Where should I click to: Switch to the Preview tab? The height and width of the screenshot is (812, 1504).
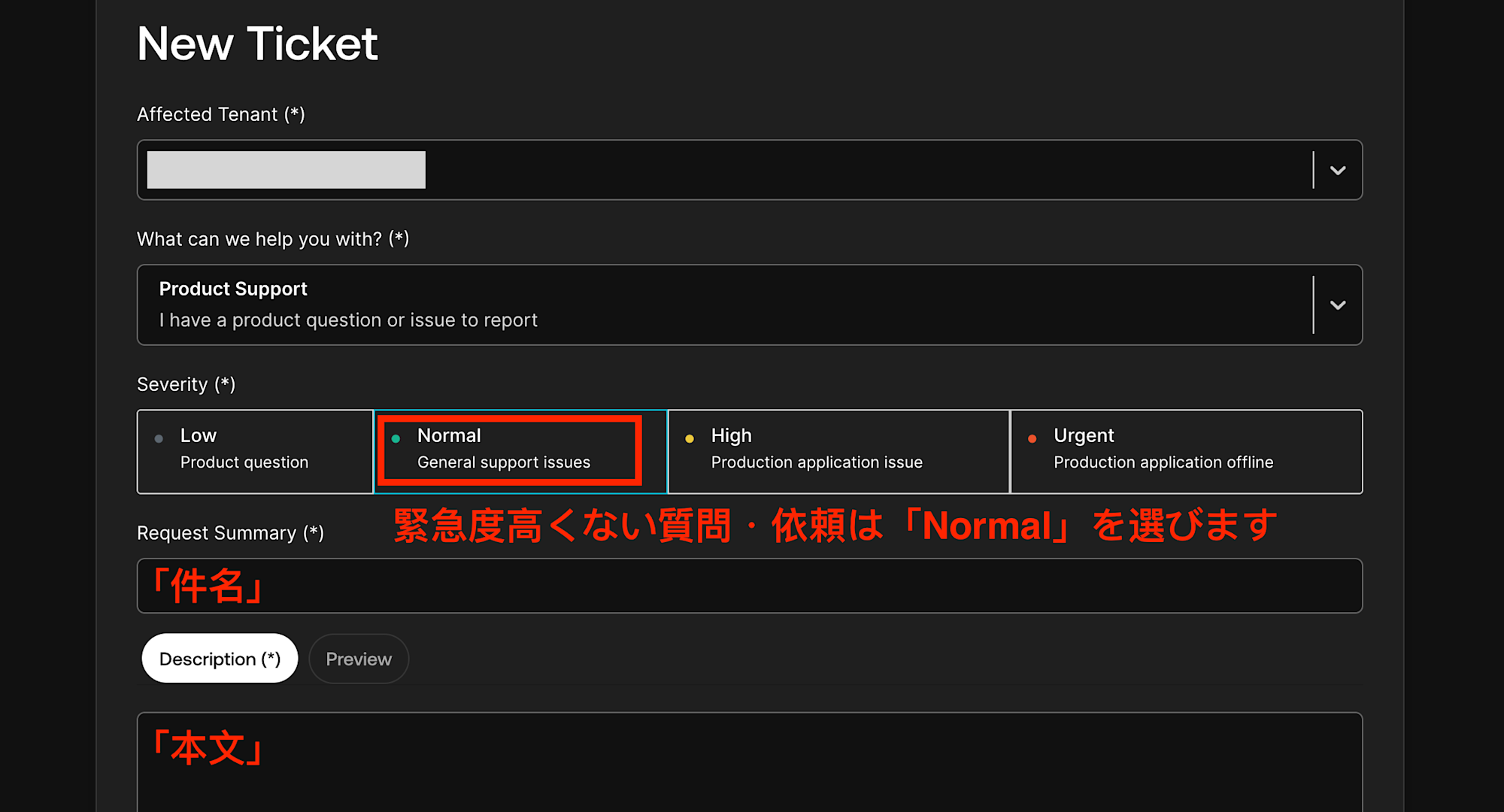[359, 659]
